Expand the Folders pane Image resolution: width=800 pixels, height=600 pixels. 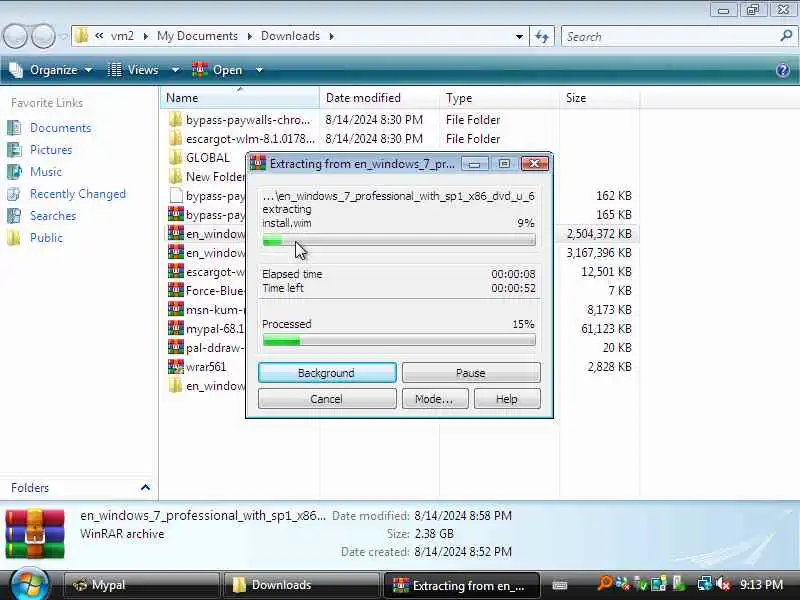coord(145,488)
